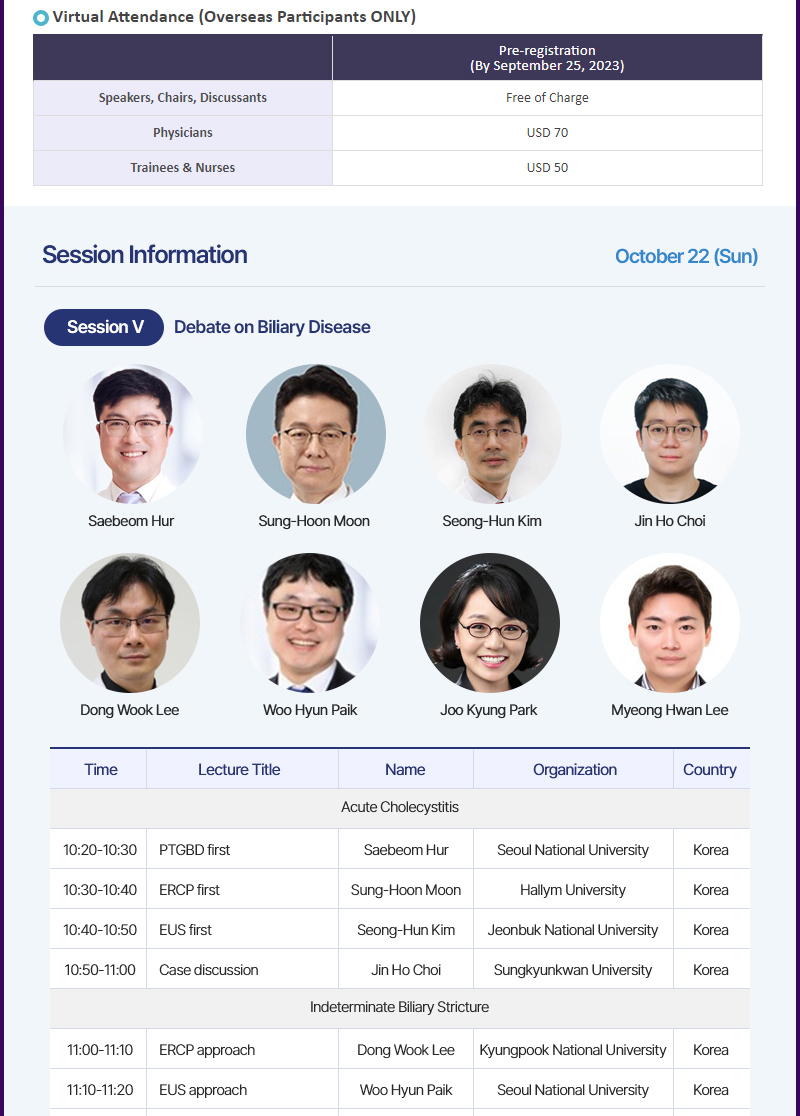
Task: Click the Indeterminate Biliary Stricture section row
Action: (x=399, y=1007)
